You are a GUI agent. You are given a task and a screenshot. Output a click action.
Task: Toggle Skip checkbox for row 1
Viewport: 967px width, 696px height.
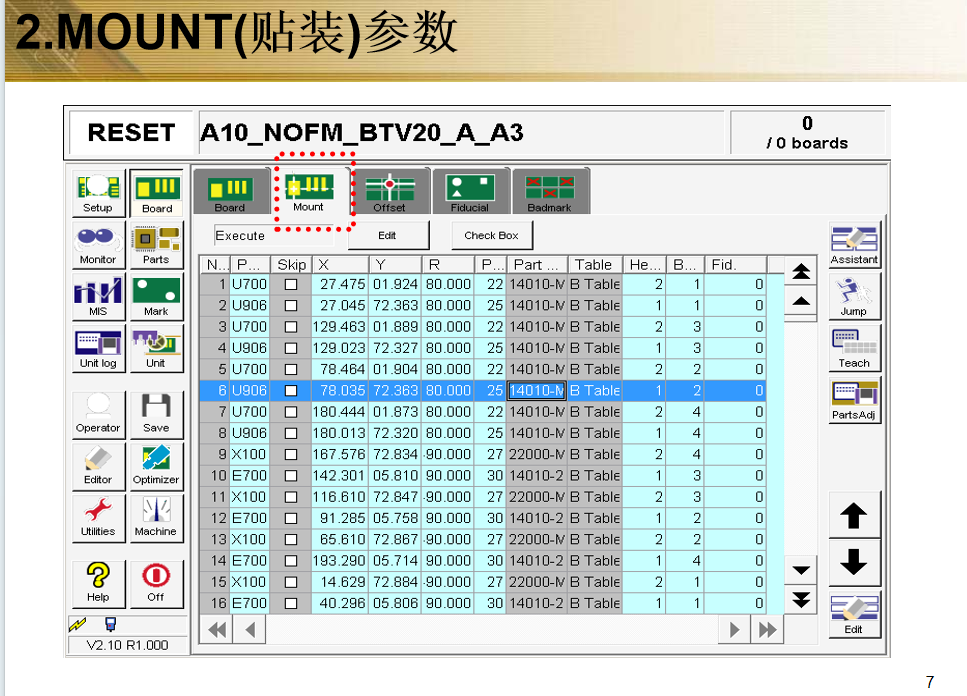click(291, 284)
